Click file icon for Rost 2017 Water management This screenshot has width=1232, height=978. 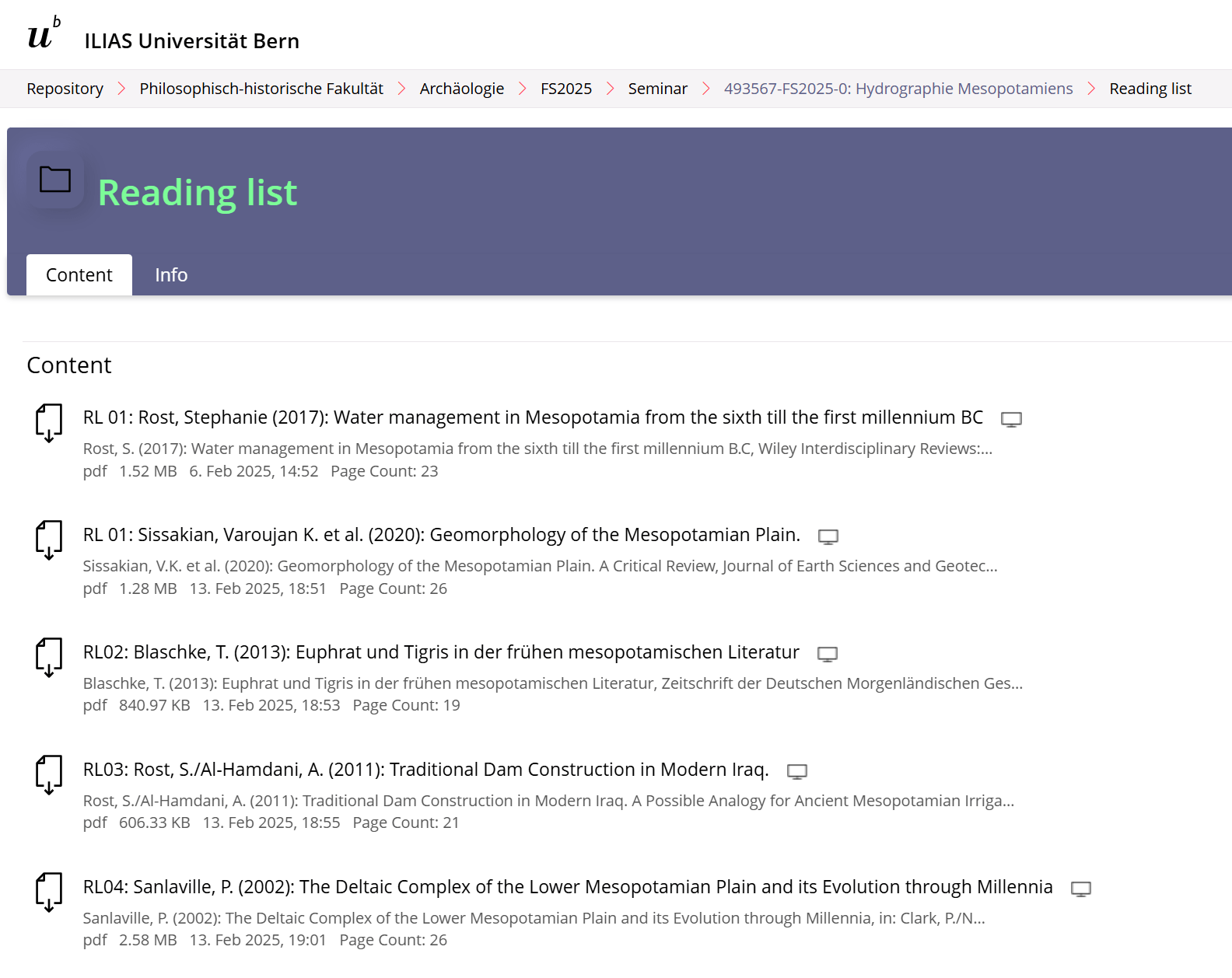[49, 423]
